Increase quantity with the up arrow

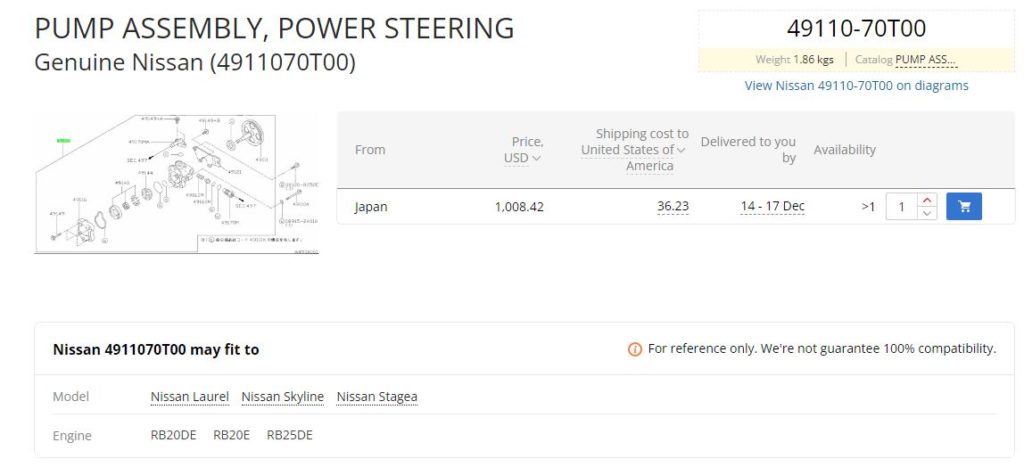tap(927, 200)
